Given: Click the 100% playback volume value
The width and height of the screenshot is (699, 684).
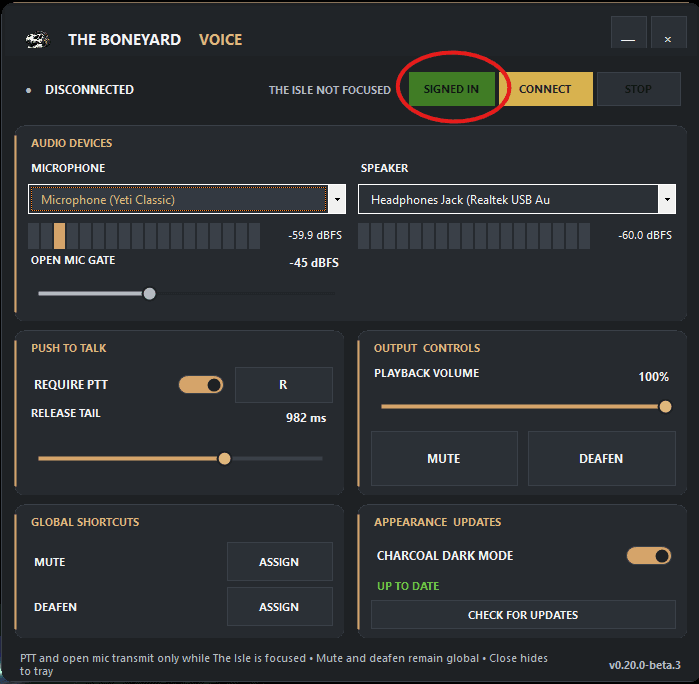Looking at the screenshot, I should click(x=654, y=377).
